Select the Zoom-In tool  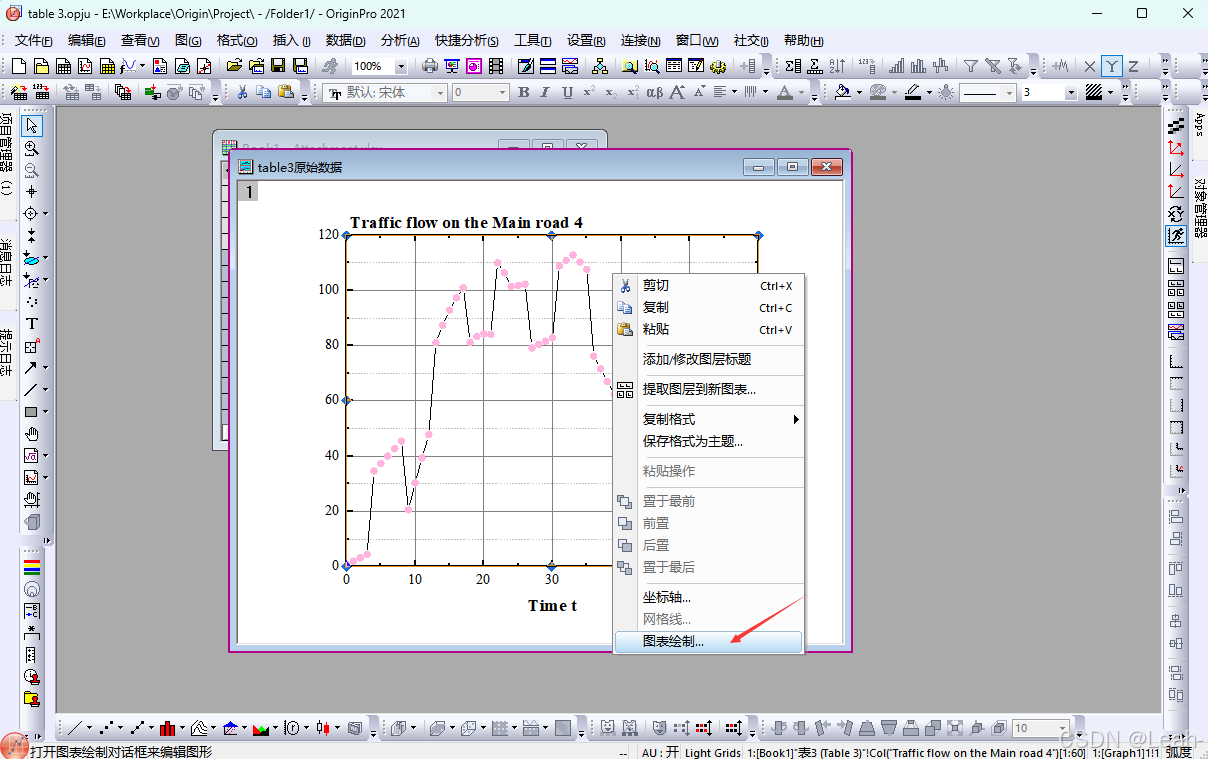tap(31, 147)
